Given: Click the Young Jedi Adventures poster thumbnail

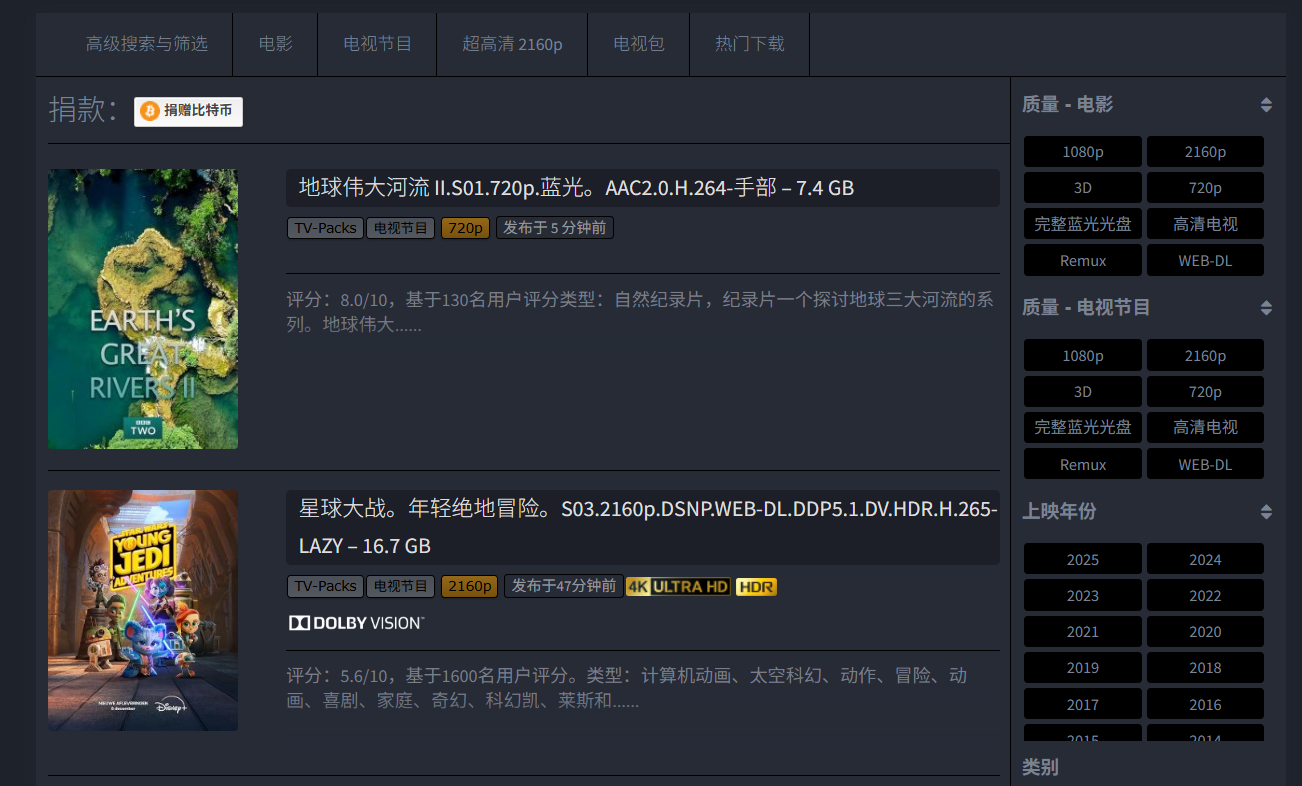Looking at the screenshot, I should pos(142,610).
